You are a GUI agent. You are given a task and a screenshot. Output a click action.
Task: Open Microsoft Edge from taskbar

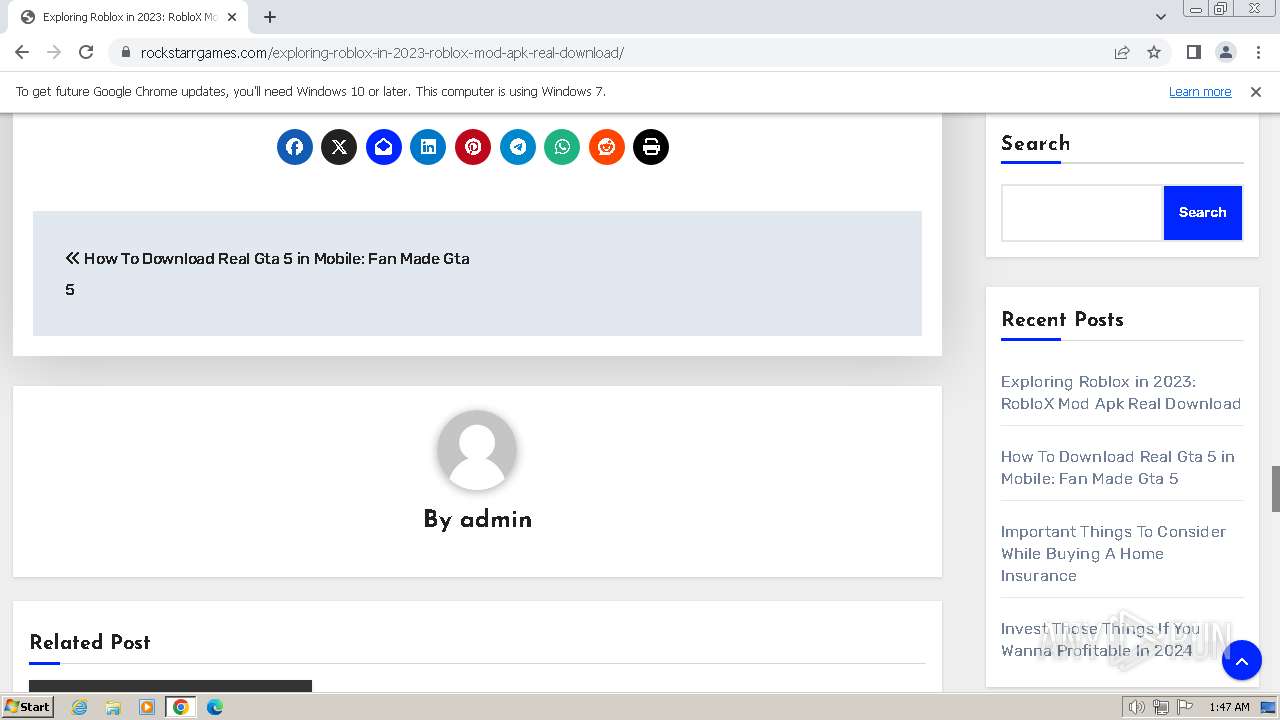pyautogui.click(x=215, y=707)
